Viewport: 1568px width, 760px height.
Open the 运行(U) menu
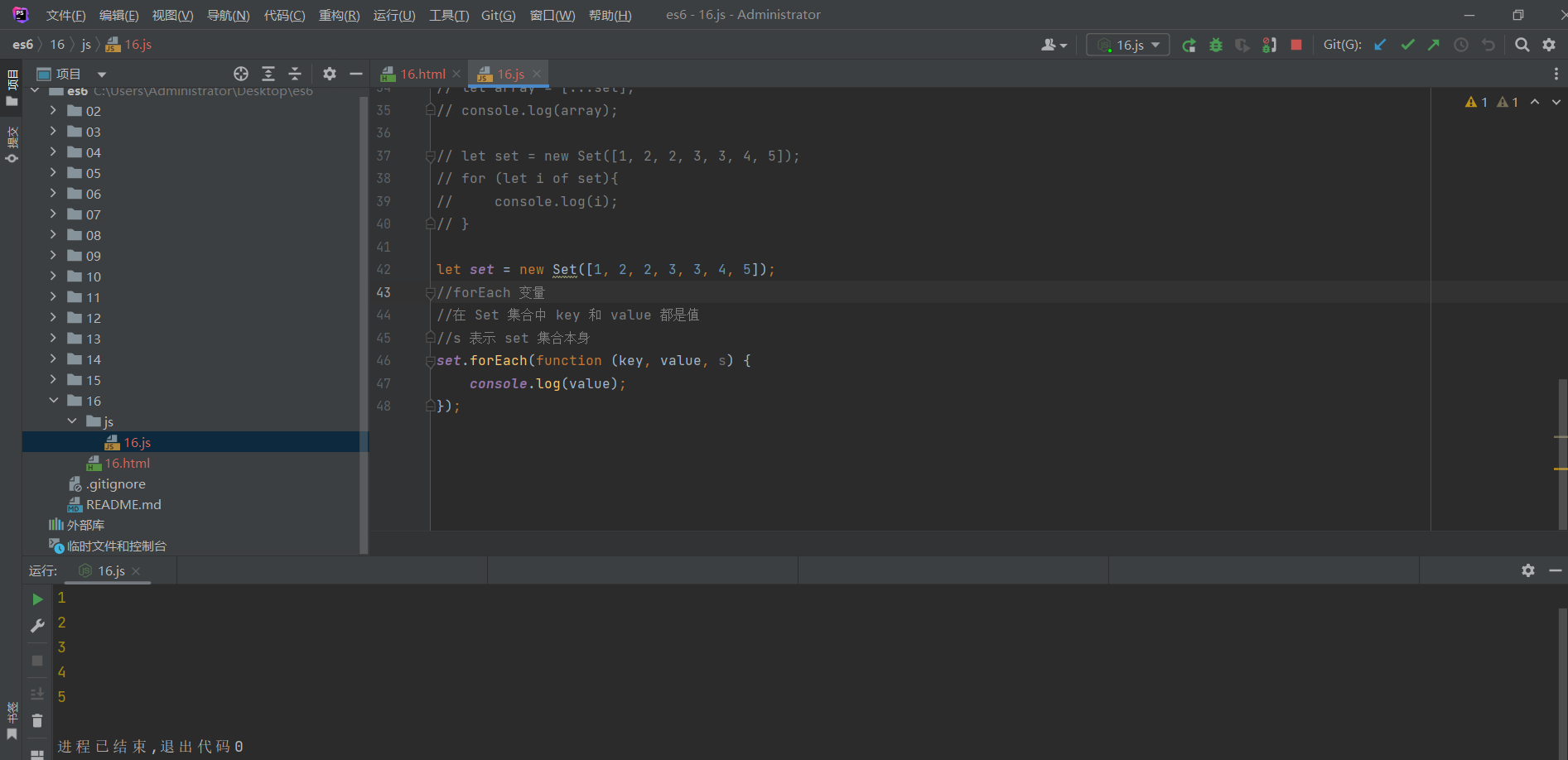394,15
